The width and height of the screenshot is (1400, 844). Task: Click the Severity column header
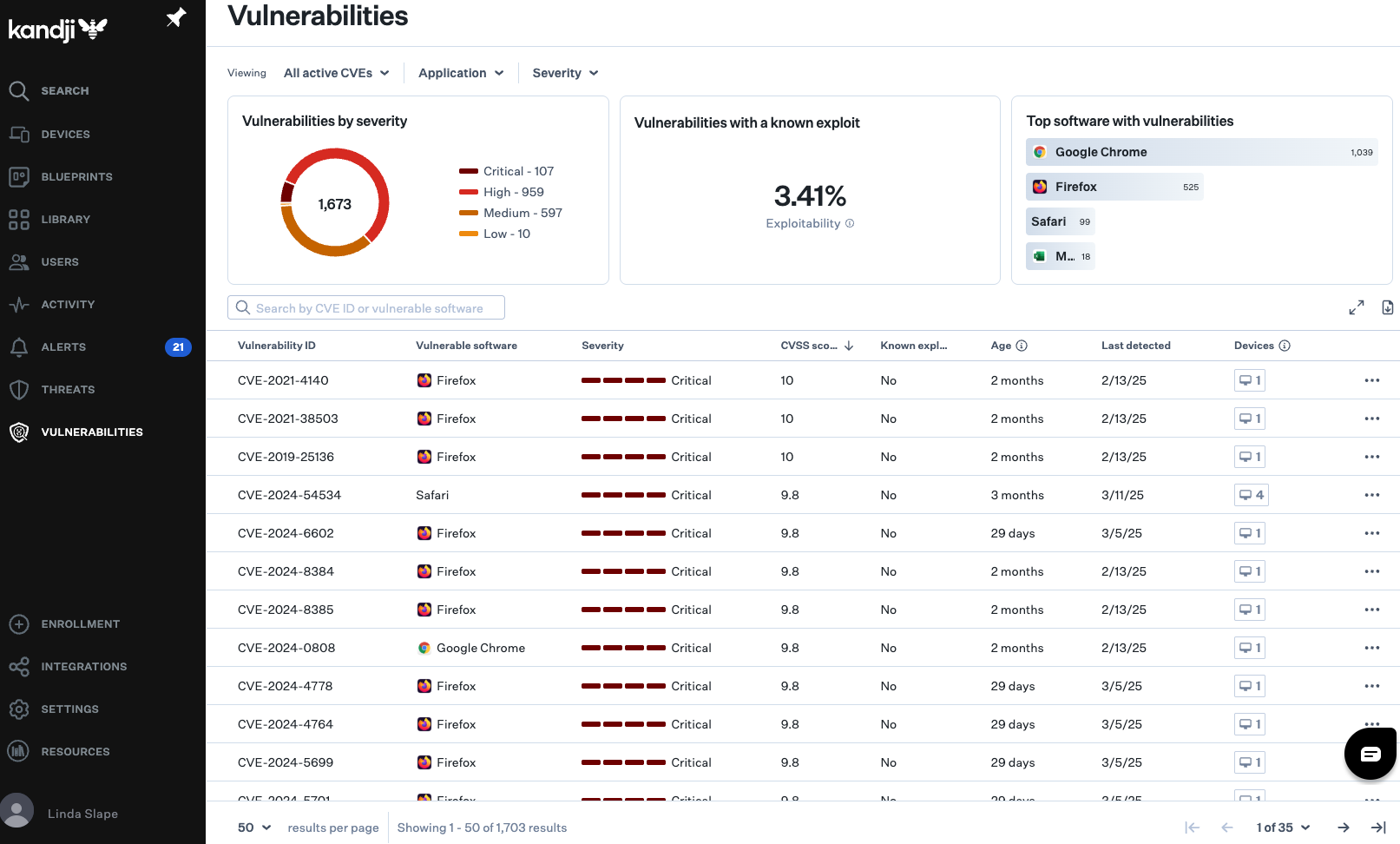pos(602,346)
